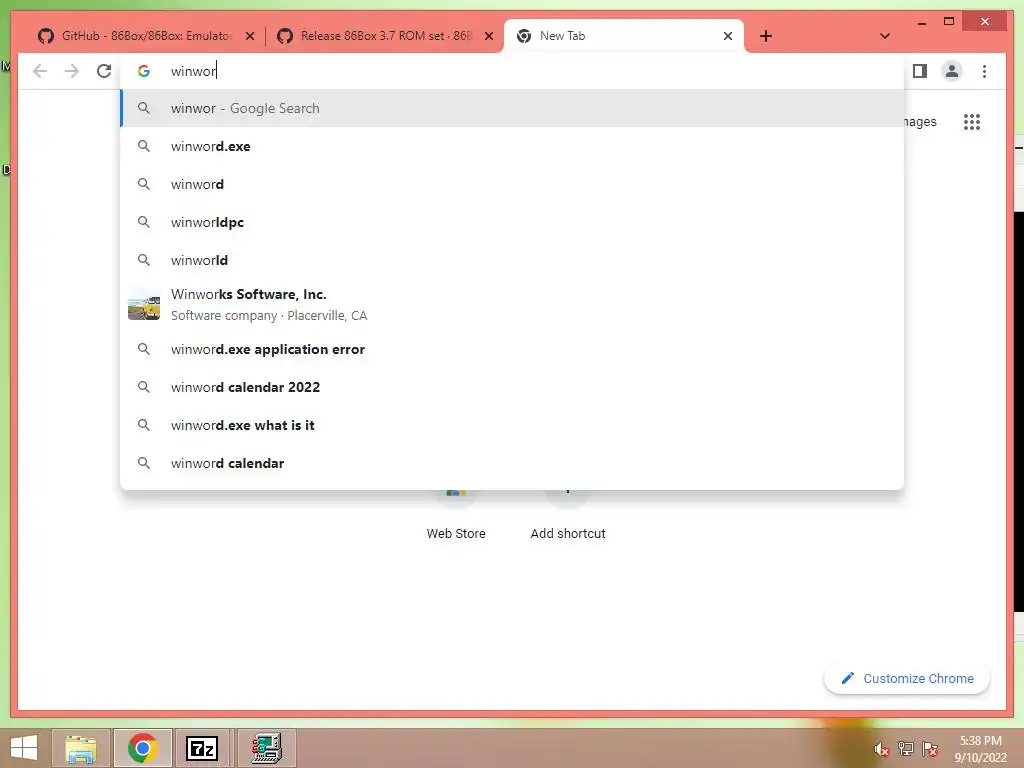
Task: Open 86Box emulator icon in taskbar
Action: point(266,748)
